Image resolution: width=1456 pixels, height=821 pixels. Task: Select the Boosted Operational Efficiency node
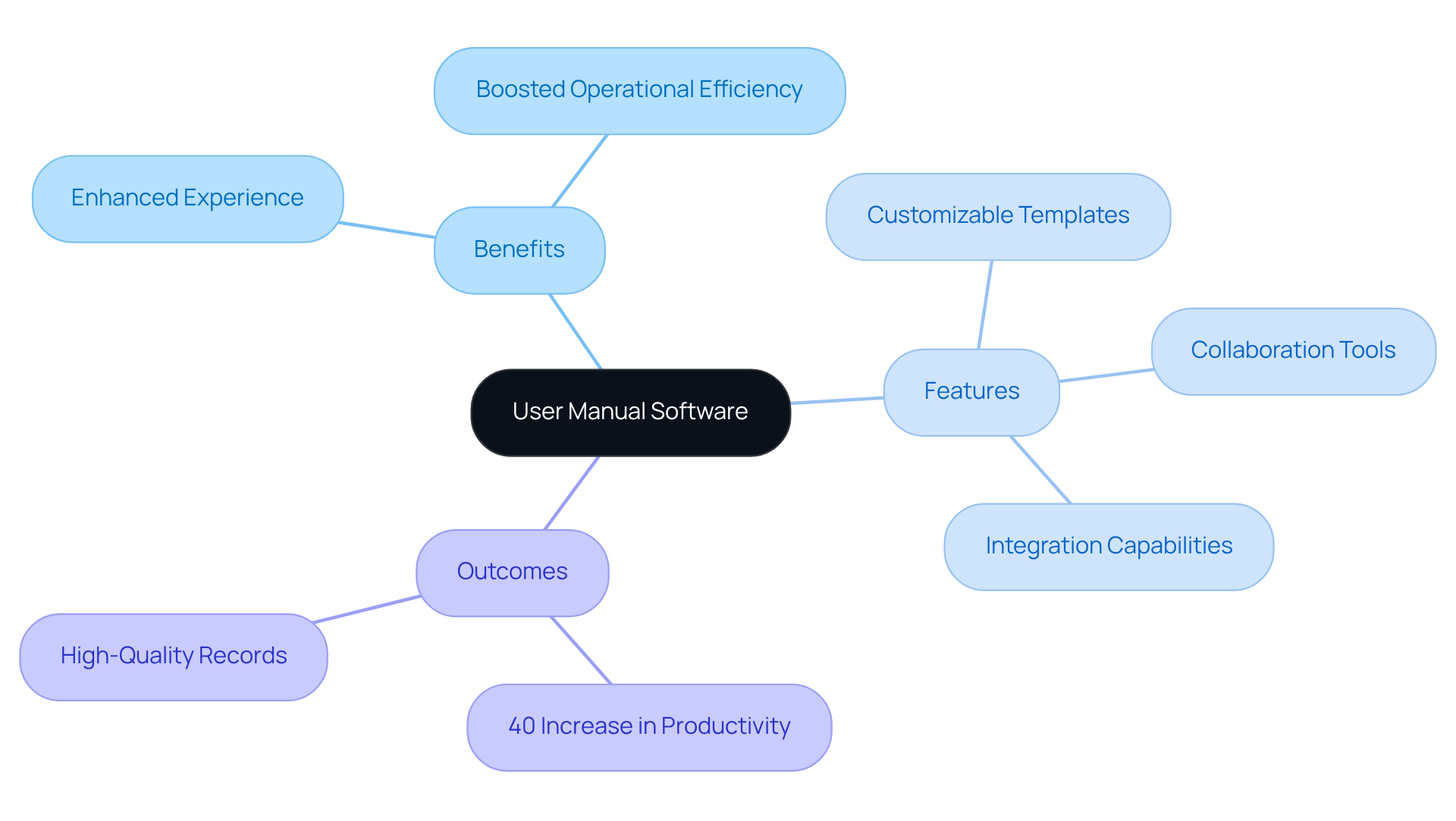[639, 90]
